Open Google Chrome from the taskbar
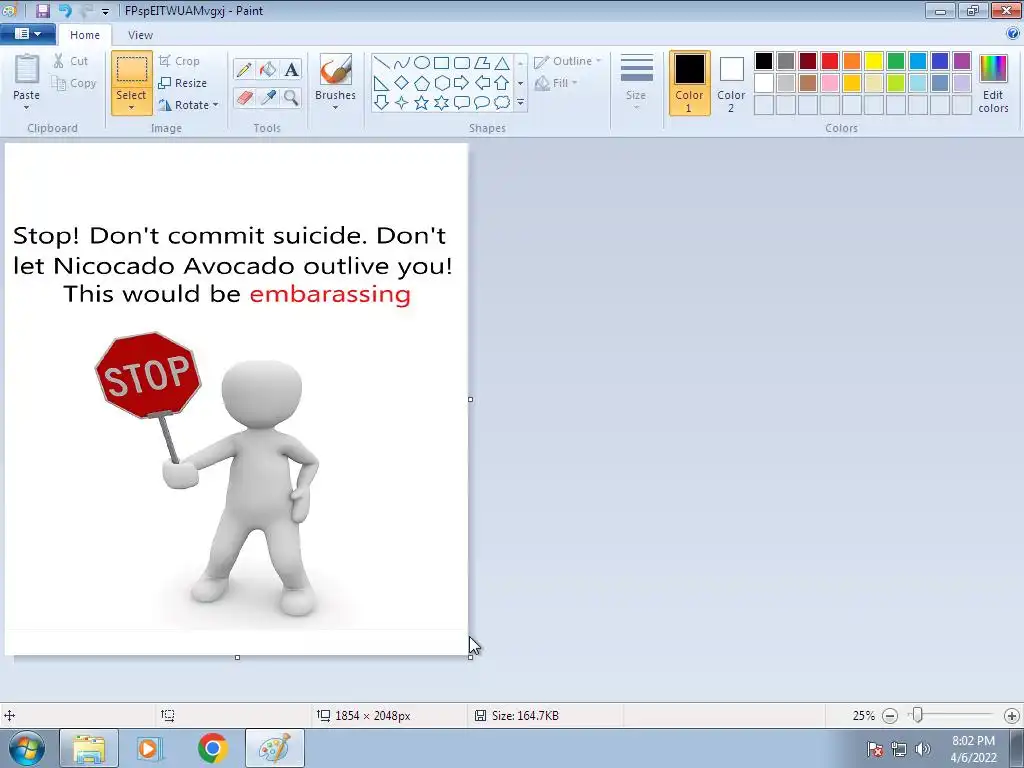Viewport: 1024px width, 768px height. 212,748
